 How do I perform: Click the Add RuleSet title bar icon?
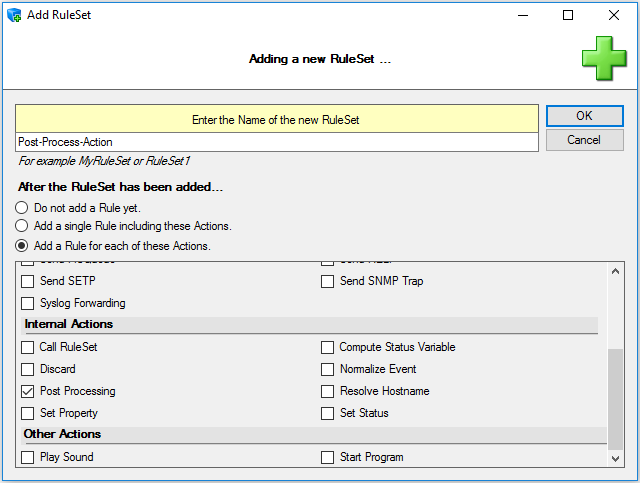13,15
